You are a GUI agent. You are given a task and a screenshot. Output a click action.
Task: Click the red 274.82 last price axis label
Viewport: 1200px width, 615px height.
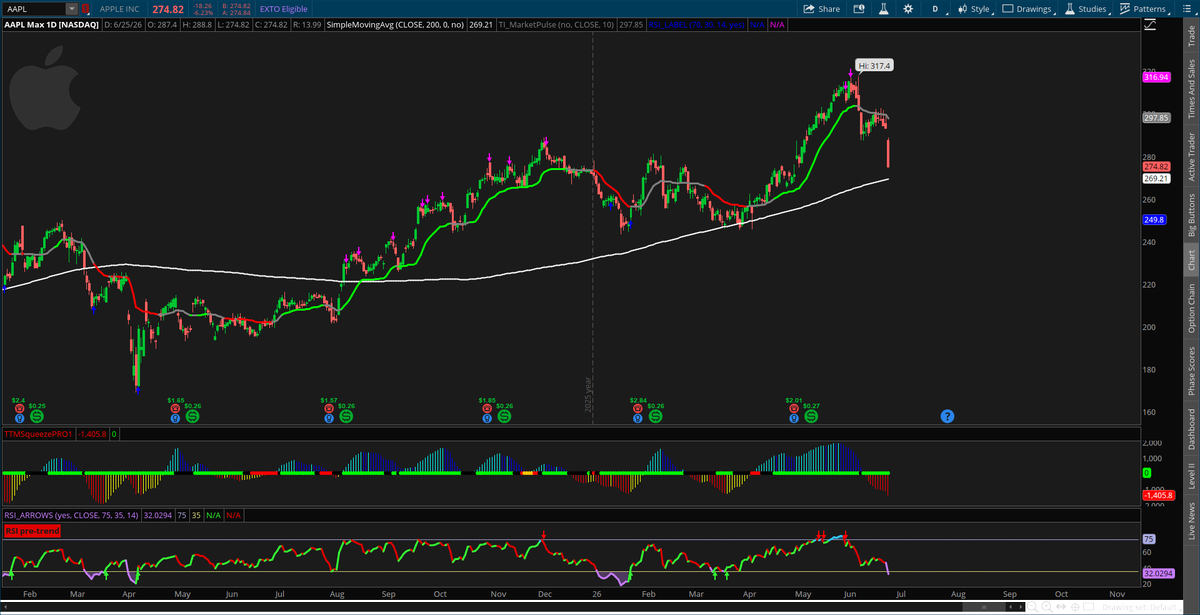coord(1157,167)
